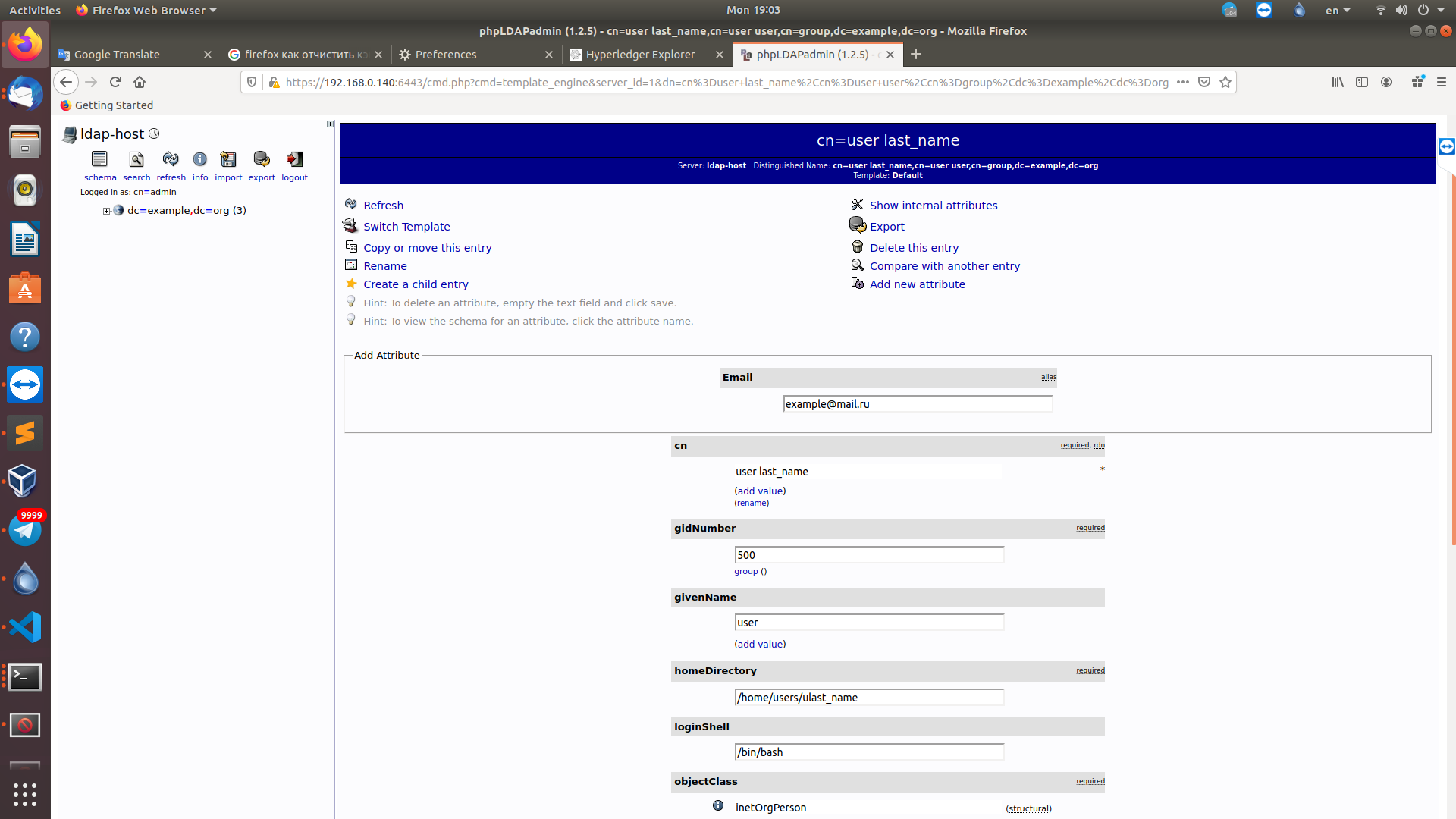
Task: Click objectClass inetOrgPerson info icon
Action: point(717,806)
